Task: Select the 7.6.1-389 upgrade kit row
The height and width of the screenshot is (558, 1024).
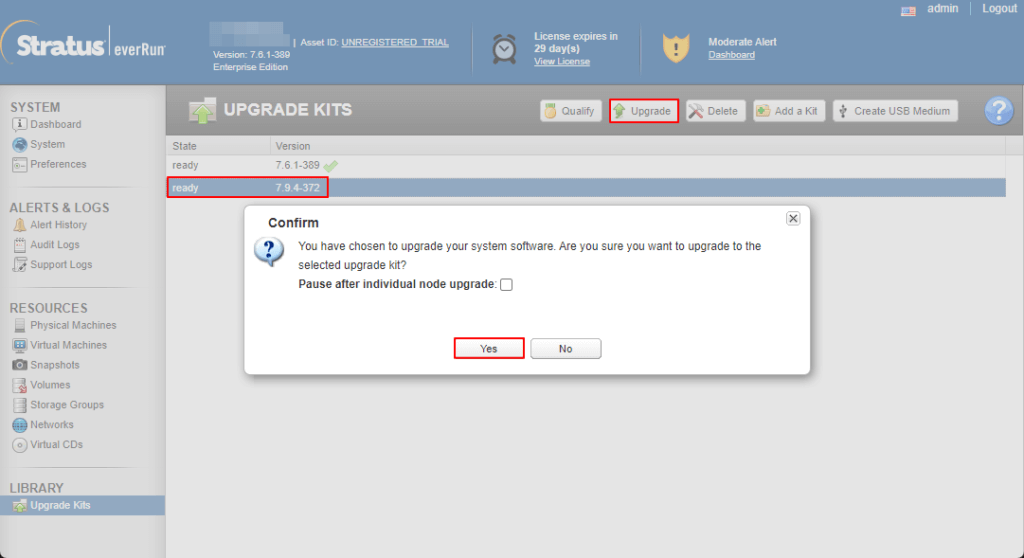Action: point(586,165)
